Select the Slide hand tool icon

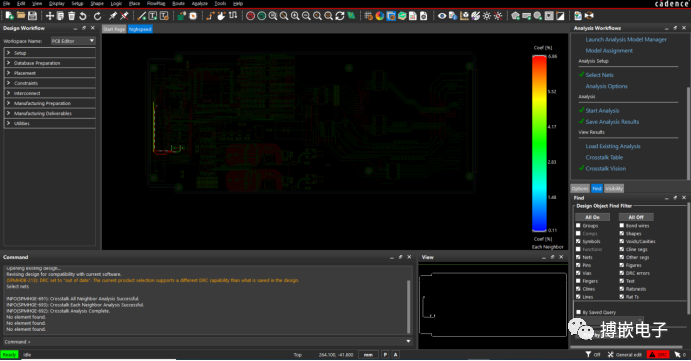[221, 16]
